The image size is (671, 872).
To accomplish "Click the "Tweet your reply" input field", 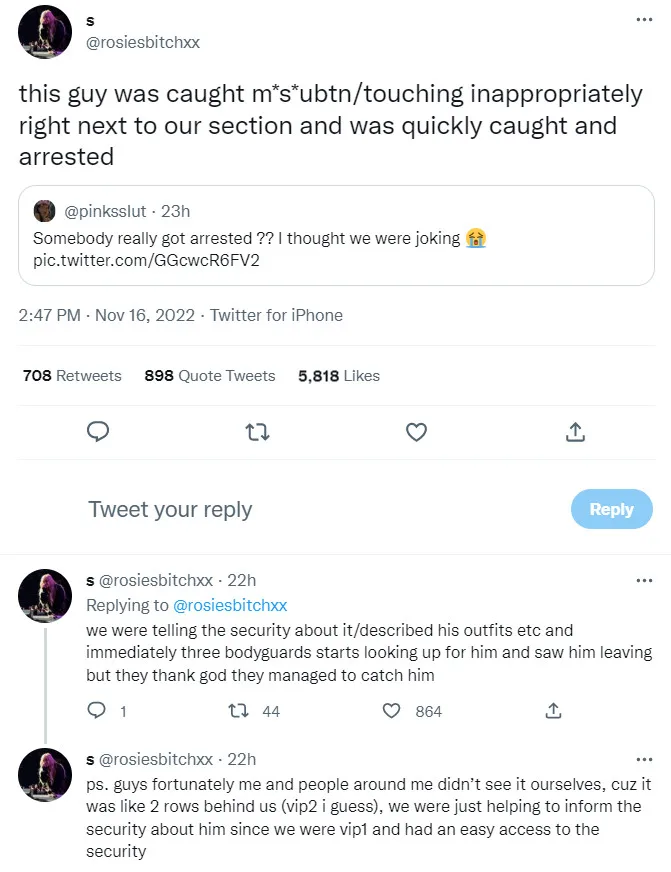I will pos(300,509).
